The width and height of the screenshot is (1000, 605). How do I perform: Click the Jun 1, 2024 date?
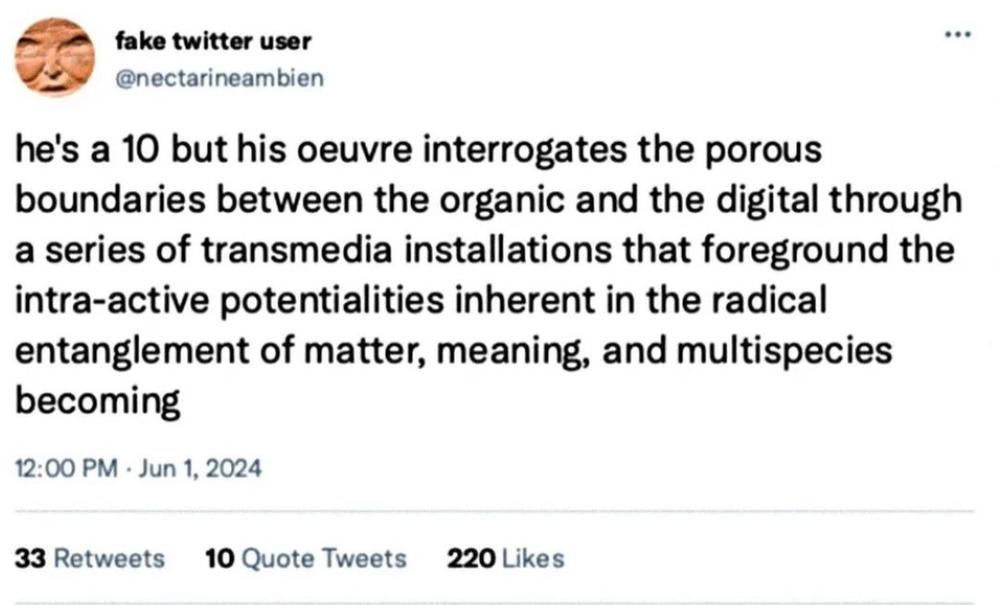pos(200,469)
